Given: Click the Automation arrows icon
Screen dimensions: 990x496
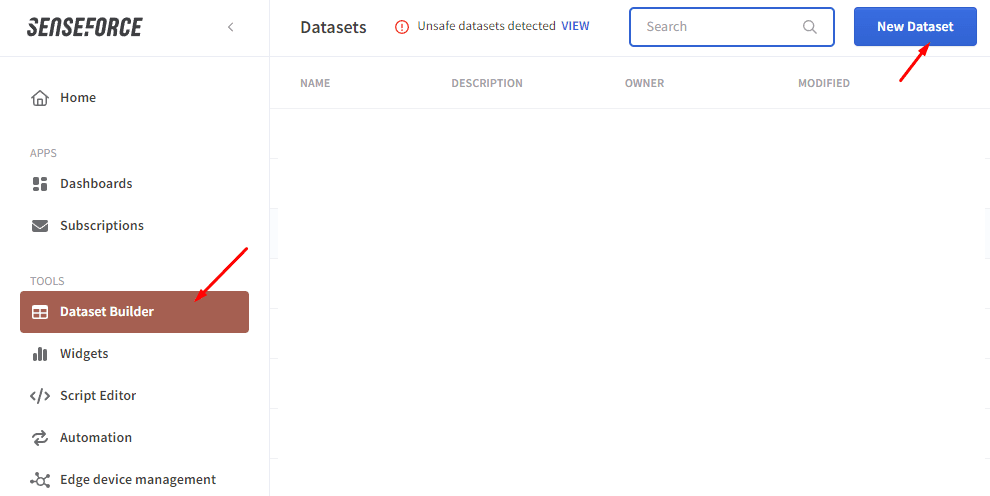Looking at the screenshot, I should (40, 438).
